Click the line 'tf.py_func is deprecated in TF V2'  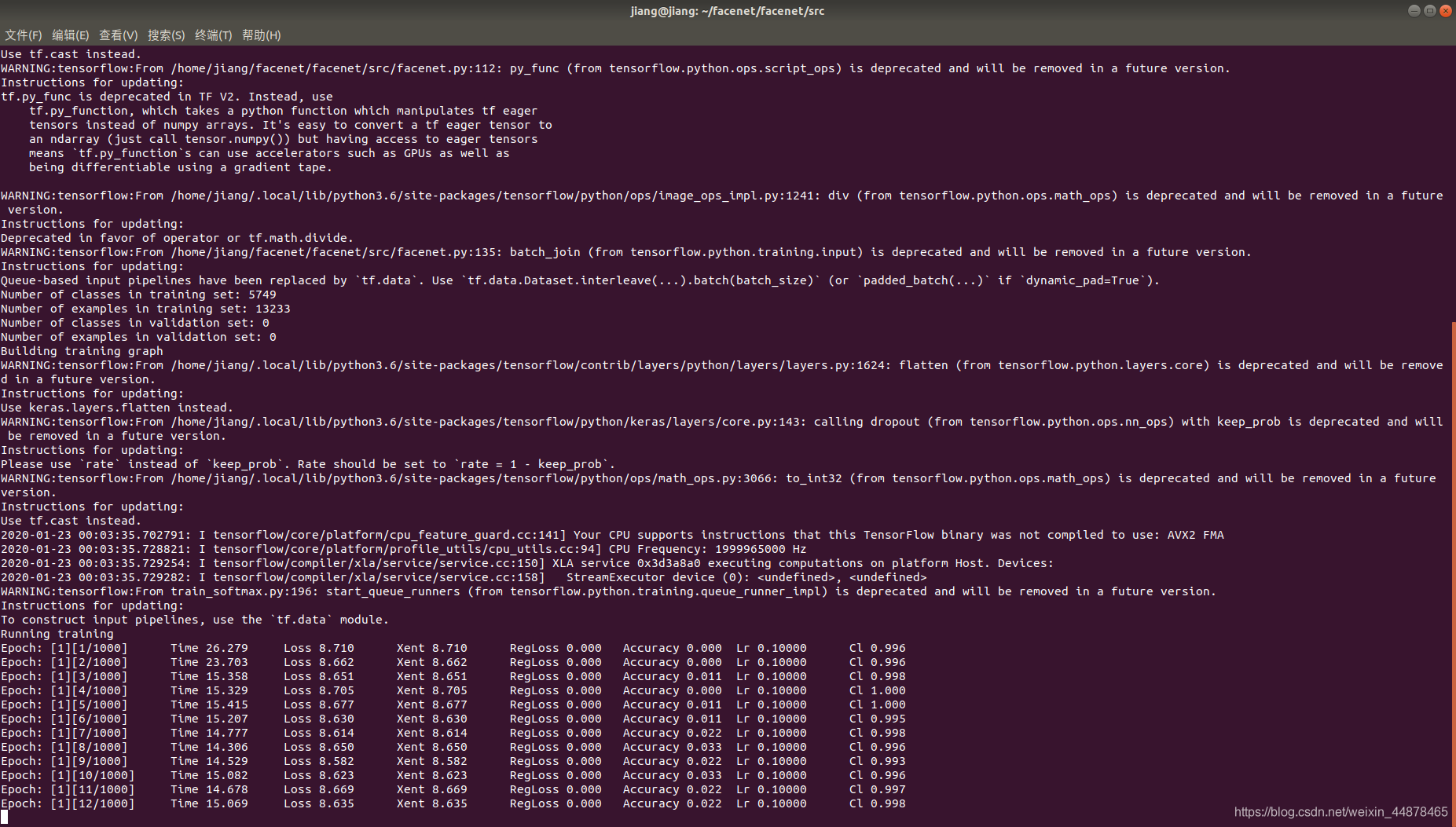tap(167, 97)
